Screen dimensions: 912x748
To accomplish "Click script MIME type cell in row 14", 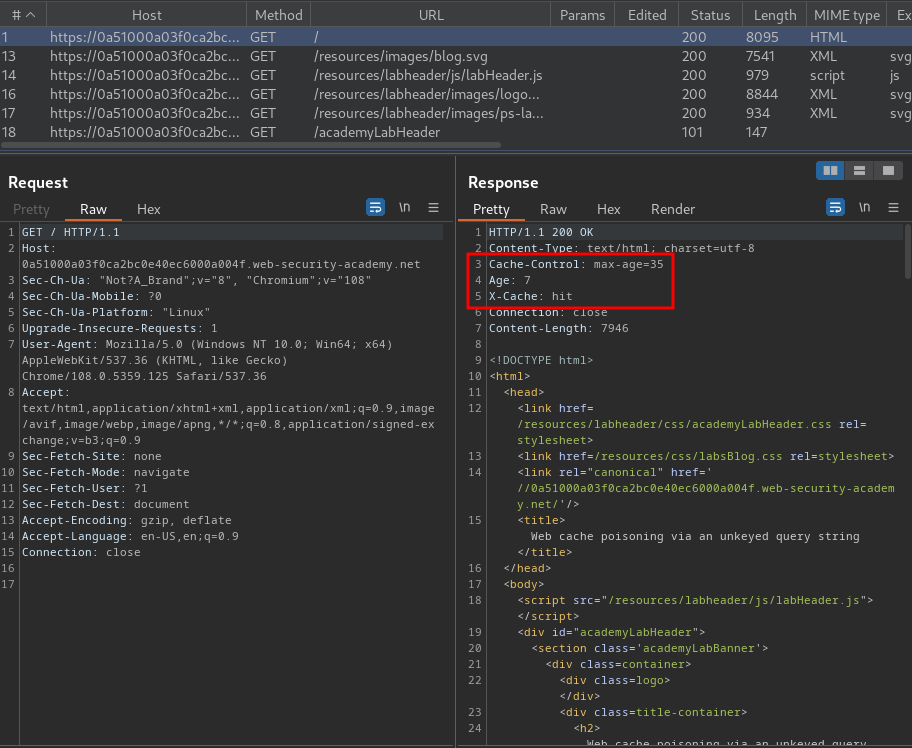I will pyautogui.click(x=827, y=76).
